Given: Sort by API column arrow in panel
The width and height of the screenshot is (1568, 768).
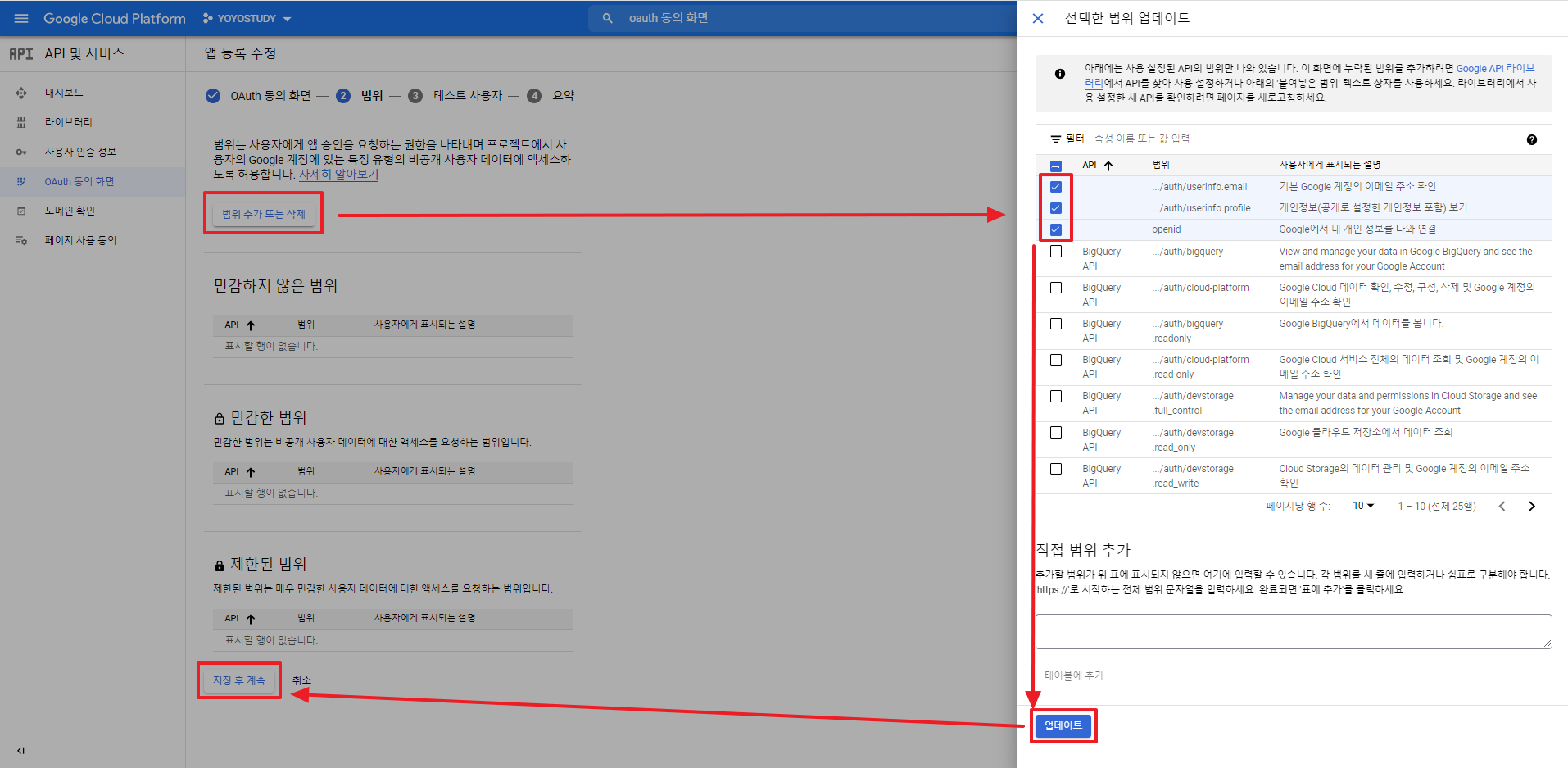Looking at the screenshot, I should [1108, 166].
